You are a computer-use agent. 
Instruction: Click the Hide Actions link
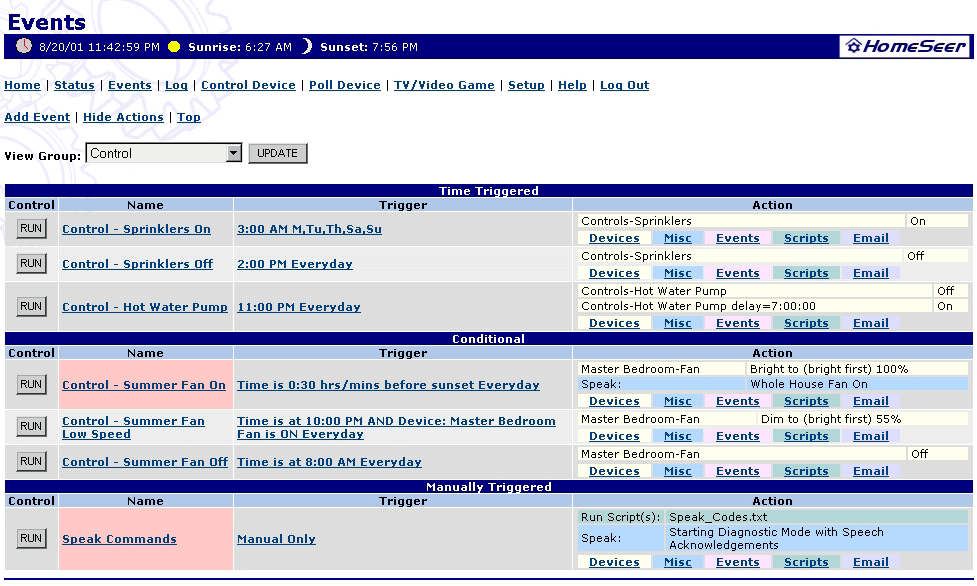click(x=123, y=118)
